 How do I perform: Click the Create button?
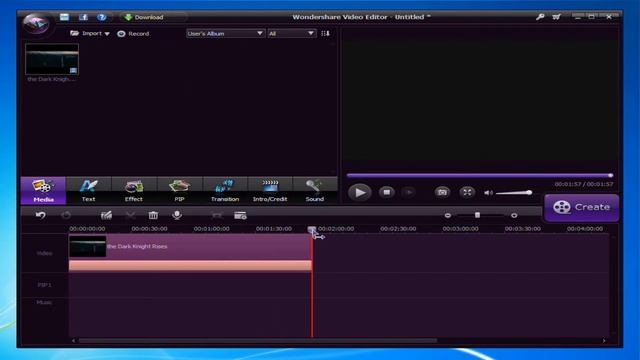coord(582,207)
